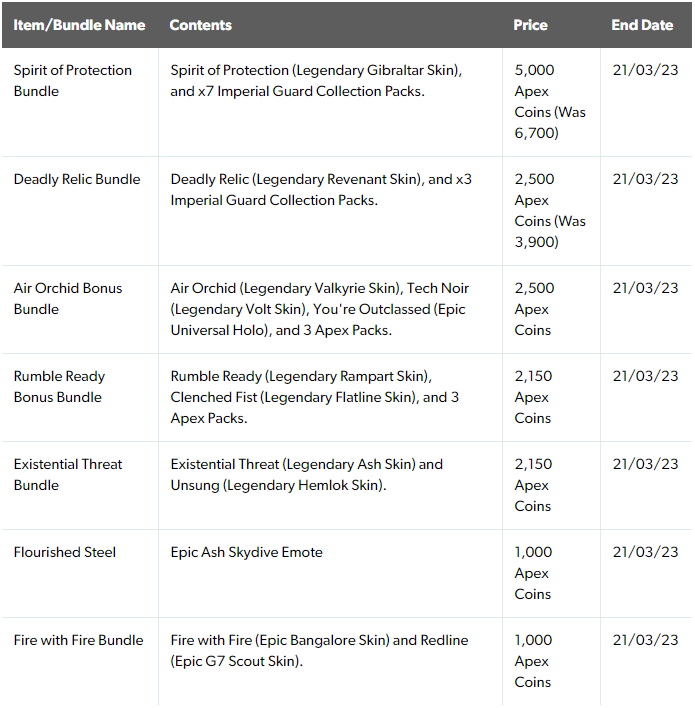
Task: Select the Spirit of Protection Bundle name
Action: [73, 81]
